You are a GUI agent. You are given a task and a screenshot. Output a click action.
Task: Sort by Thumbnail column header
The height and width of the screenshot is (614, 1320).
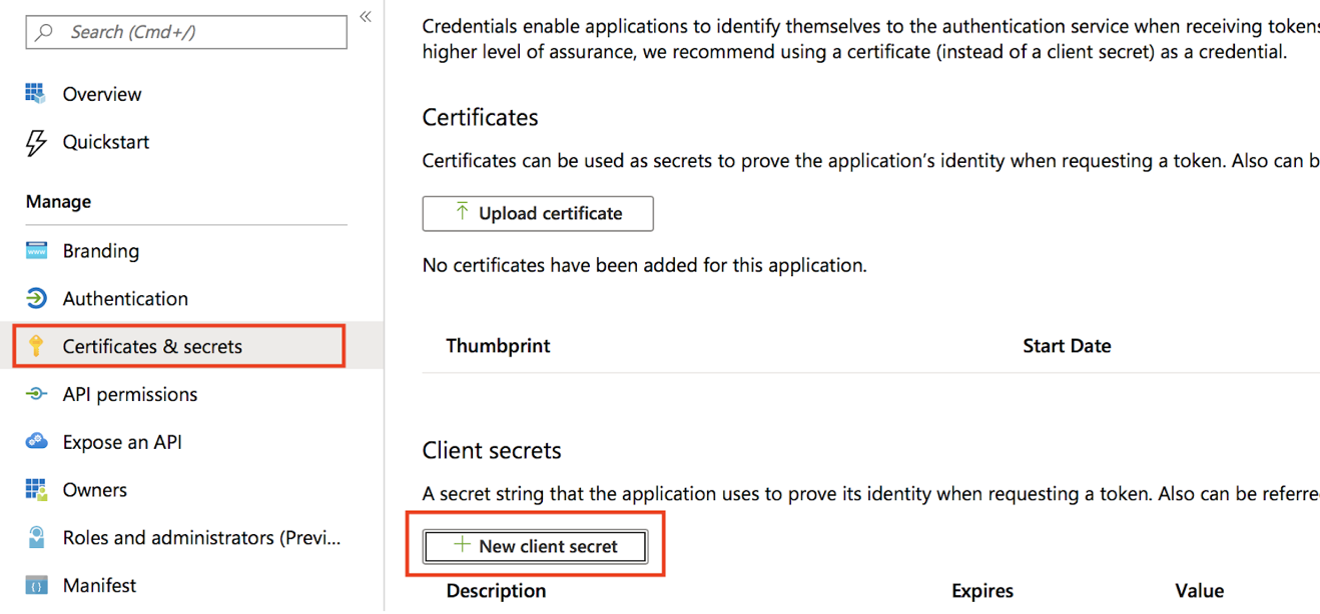[x=498, y=346]
